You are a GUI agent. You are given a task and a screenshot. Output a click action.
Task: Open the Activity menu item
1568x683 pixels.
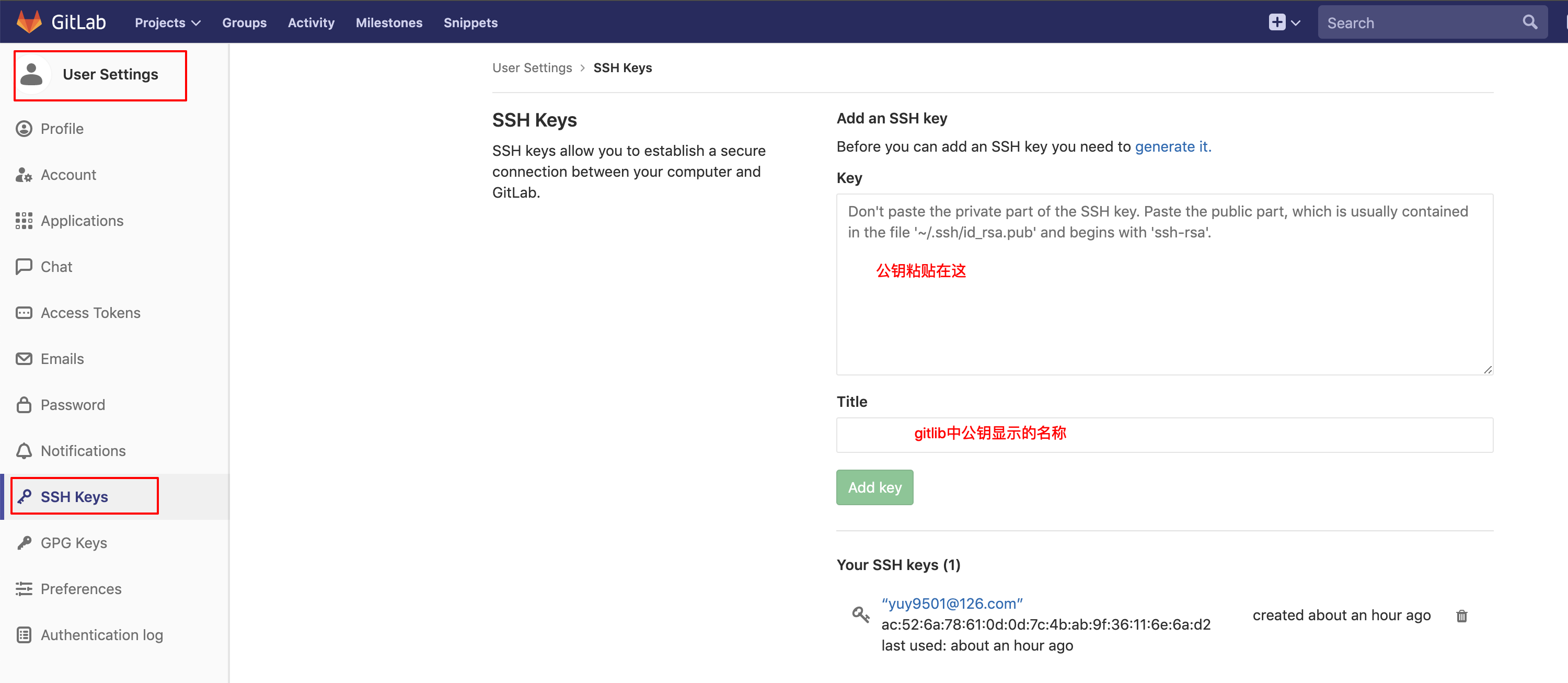point(311,22)
